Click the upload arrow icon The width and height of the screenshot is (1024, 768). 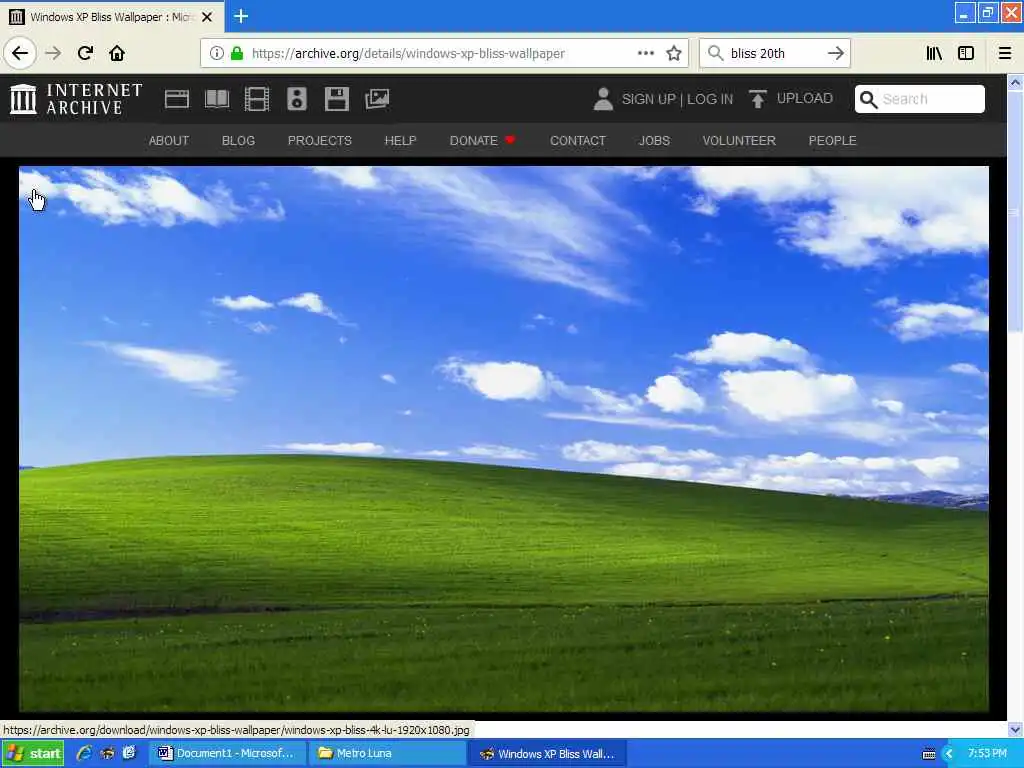758,99
